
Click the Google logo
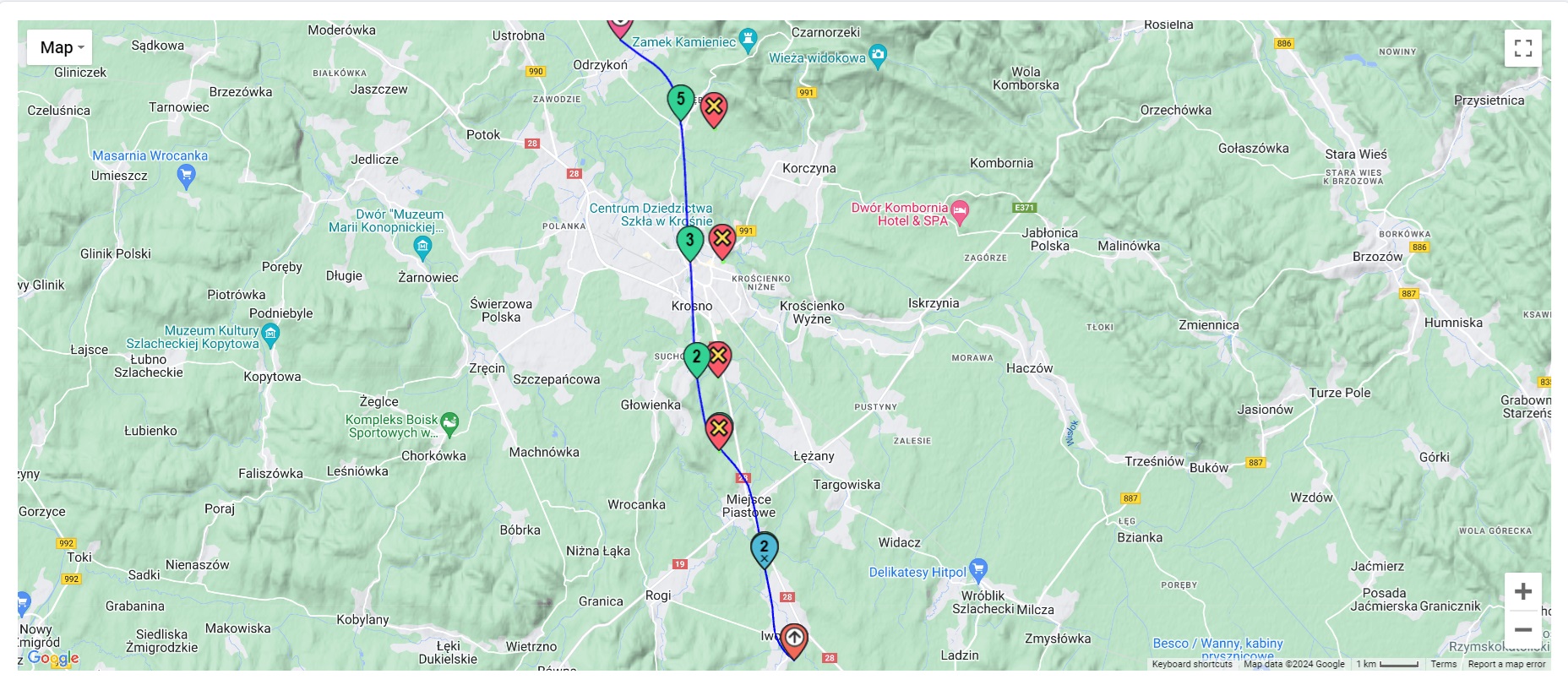(x=52, y=658)
